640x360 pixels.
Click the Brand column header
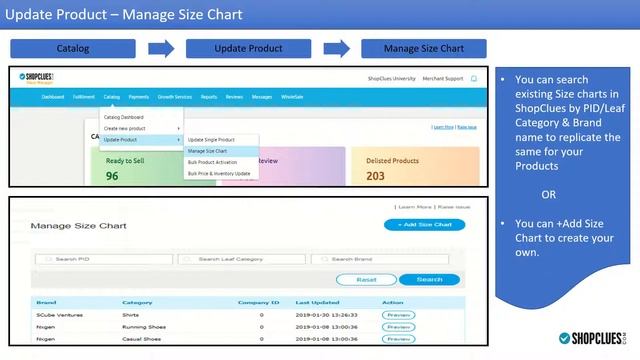(46, 303)
